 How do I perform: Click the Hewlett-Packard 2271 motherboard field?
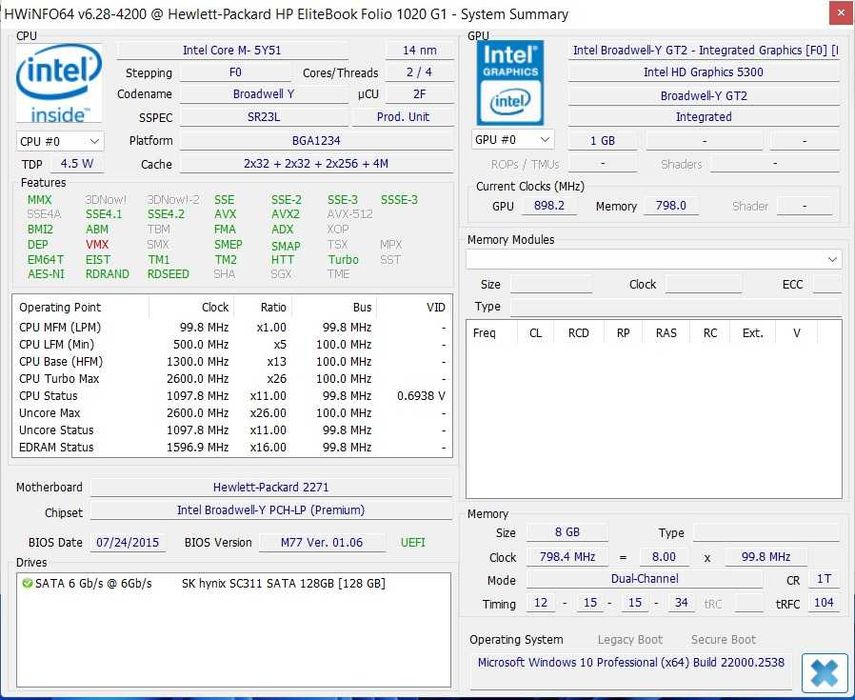click(271, 487)
